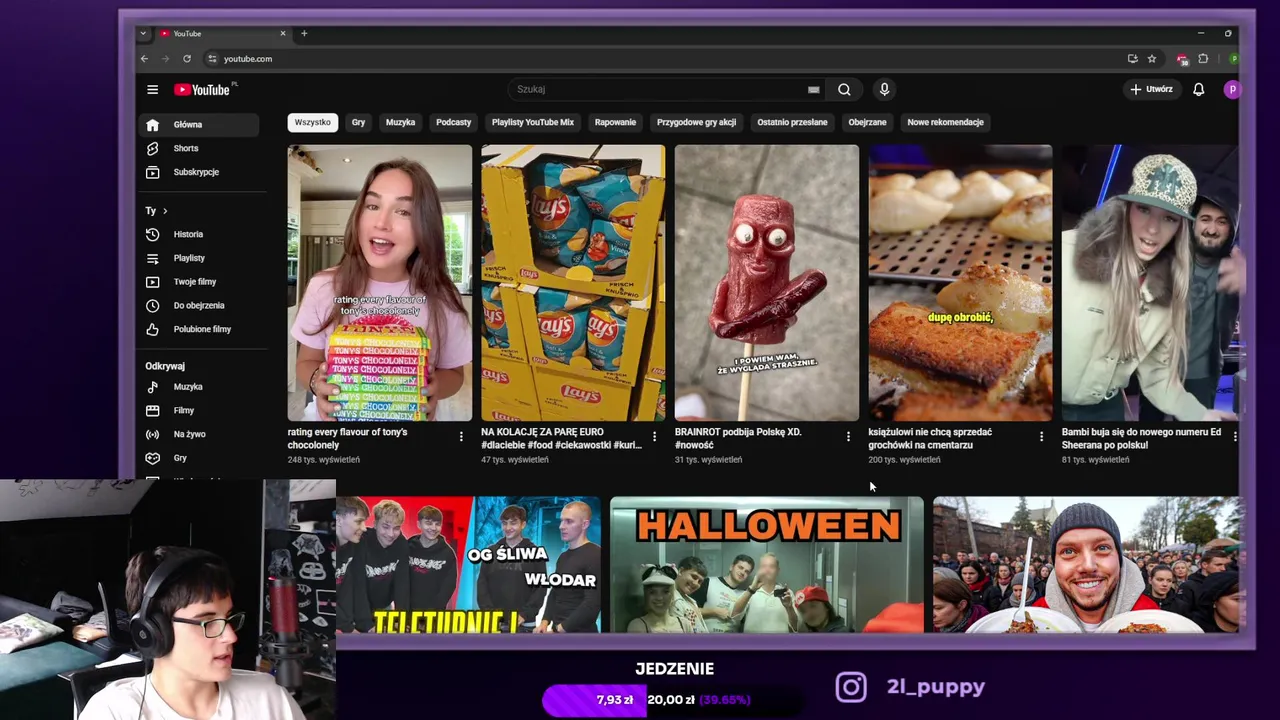The image size is (1280, 720).
Task: Bookmark this page with star icon
Action: 1152,59
